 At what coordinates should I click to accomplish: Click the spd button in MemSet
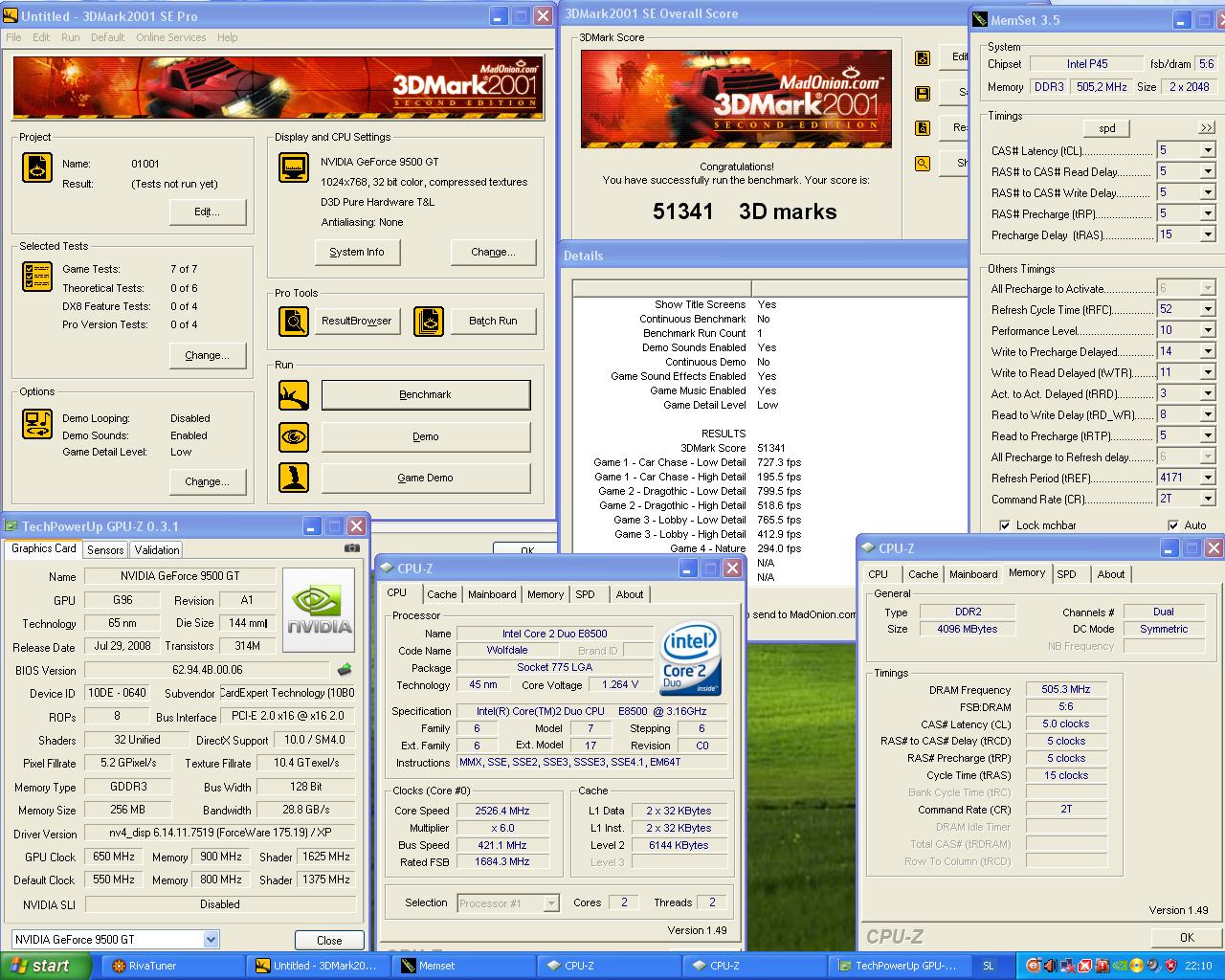pyautogui.click(x=1107, y=128)
